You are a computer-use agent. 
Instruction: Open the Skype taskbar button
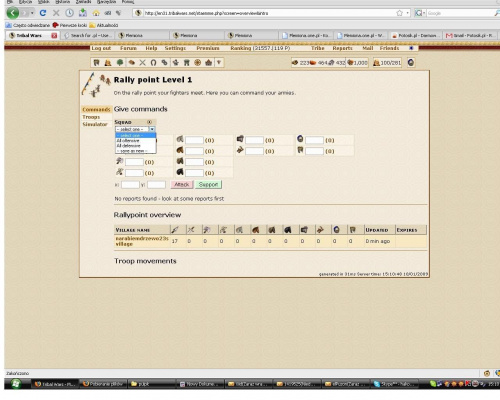click(395, 384)
